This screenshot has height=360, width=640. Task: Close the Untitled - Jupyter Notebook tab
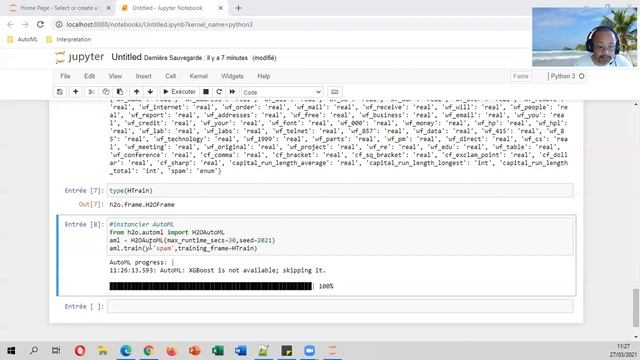pyautogui.click(x=220, y=8)
